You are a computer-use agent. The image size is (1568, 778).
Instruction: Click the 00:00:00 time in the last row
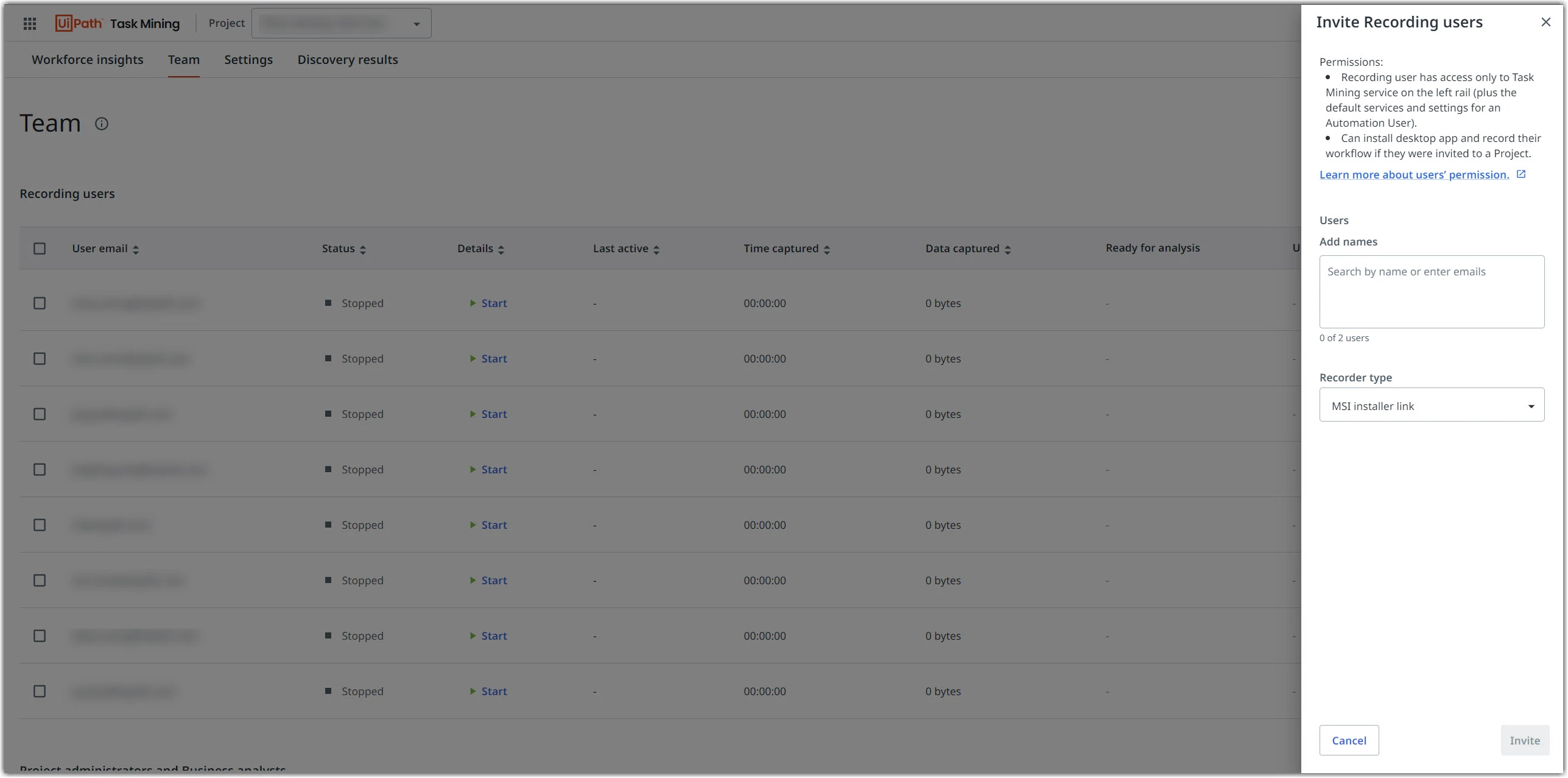765,691
